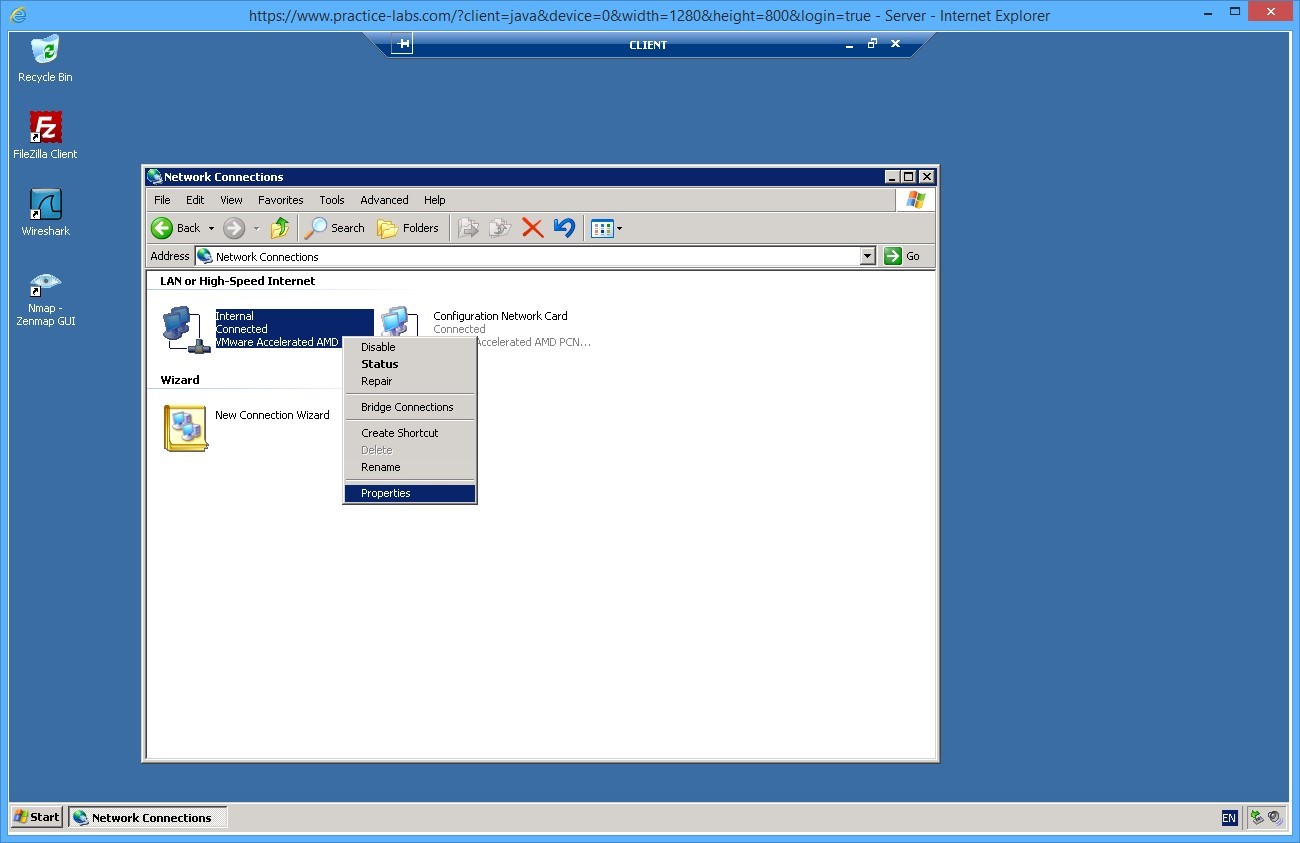Open the Advanced menu
This screenshot has width=1300, height=843.
click(x=384, y=200)
